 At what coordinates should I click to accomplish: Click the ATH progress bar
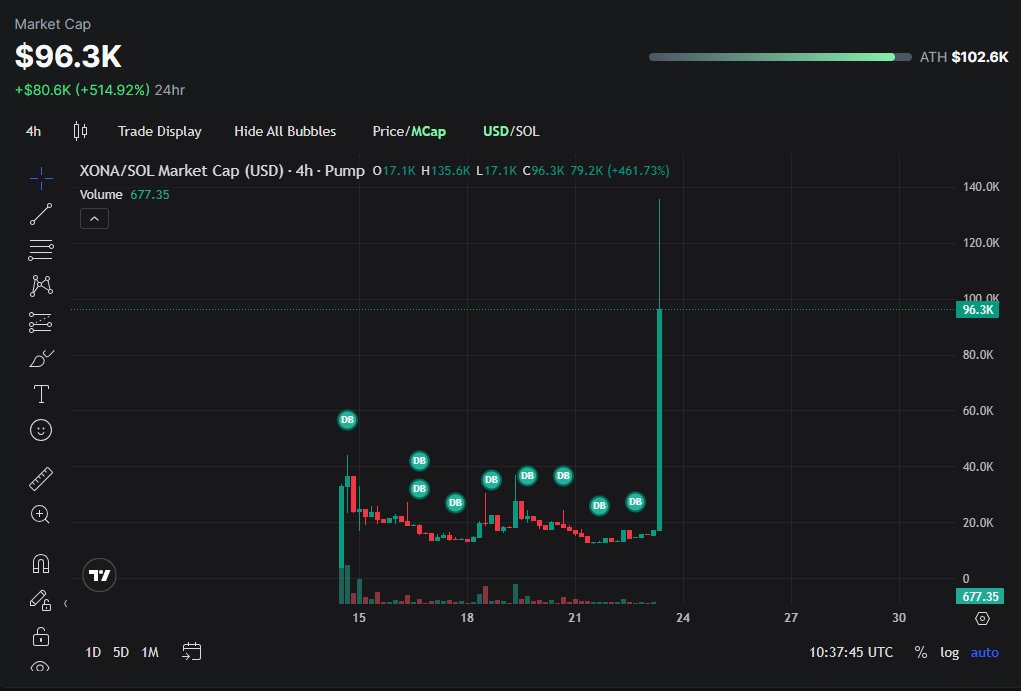[x=780, y=57]
